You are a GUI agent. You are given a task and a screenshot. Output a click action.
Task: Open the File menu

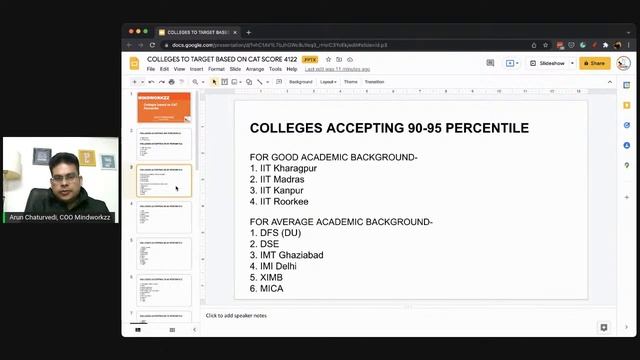click(151, 69)
